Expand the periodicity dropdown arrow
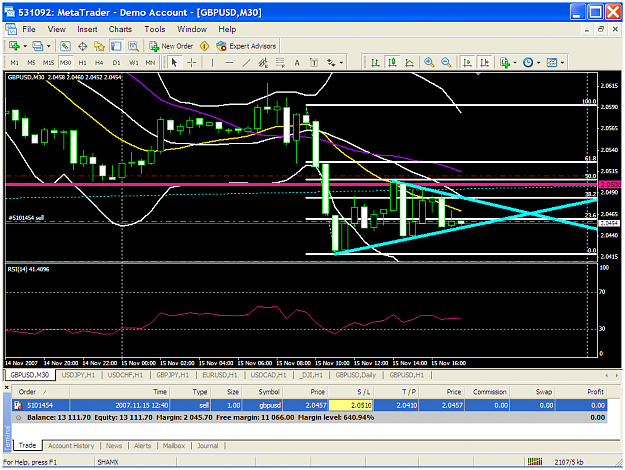Viewport: 625px width, 470px height. click(x=539, y=63)
